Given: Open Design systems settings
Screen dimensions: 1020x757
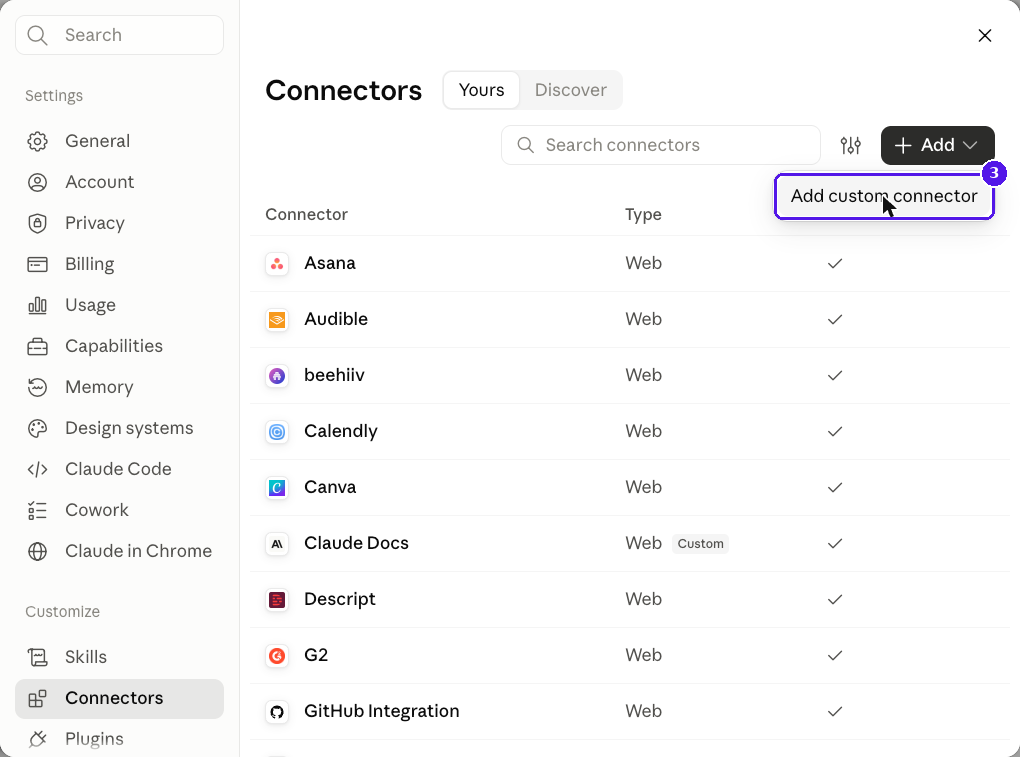Looking at the screenshot, I should pos(120,428).
